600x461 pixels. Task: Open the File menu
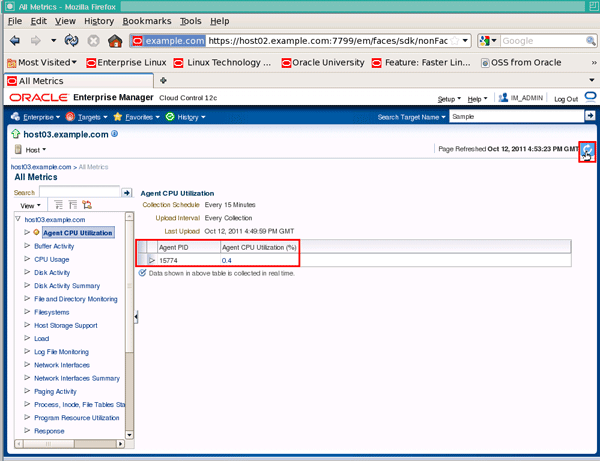15,21
